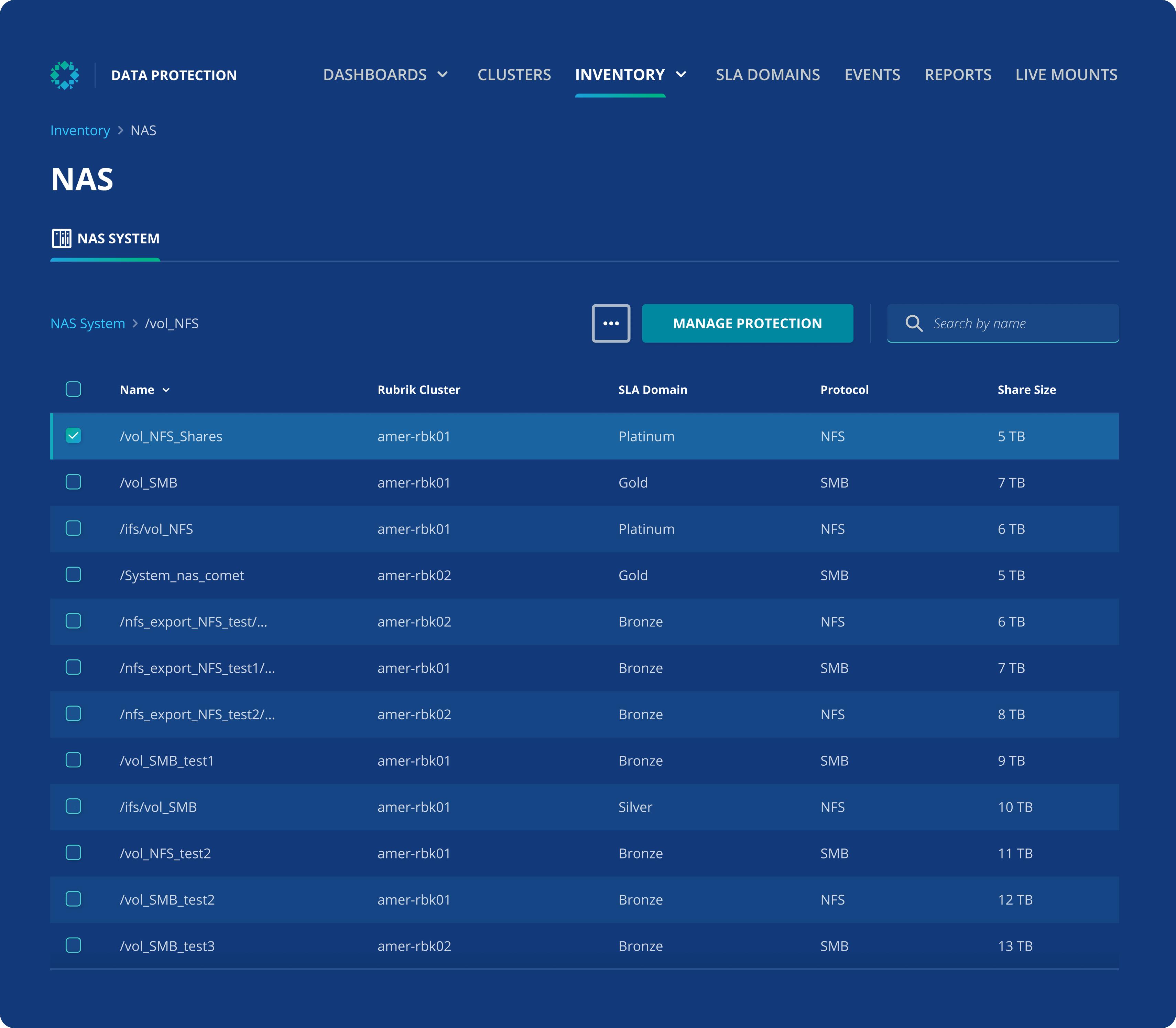The height and width of the screenshot is (1028, 1176).
Task: Go to the Events nav item
Action: pos(872,75)
